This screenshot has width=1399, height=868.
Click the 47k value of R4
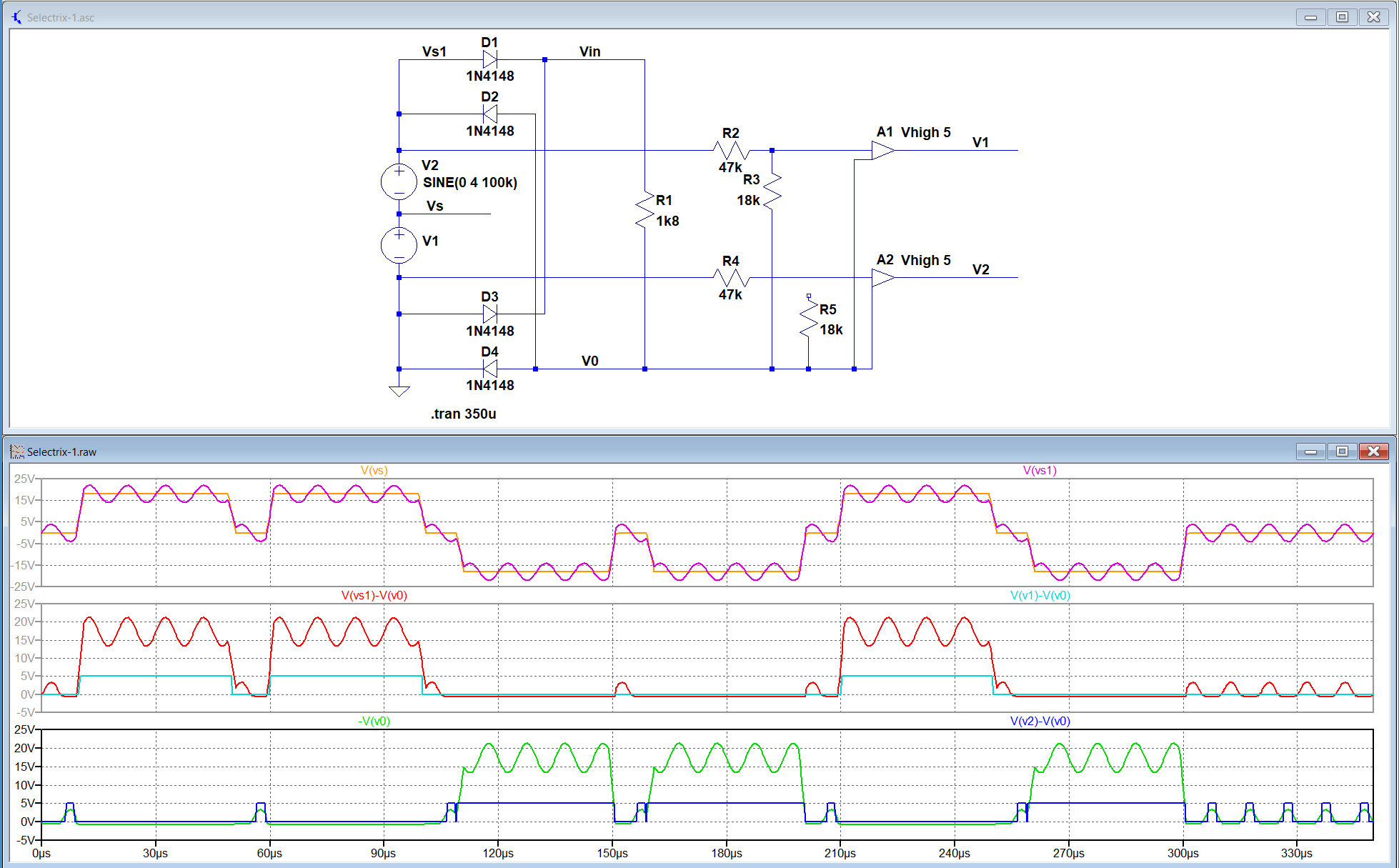click(x=730, y=294)
